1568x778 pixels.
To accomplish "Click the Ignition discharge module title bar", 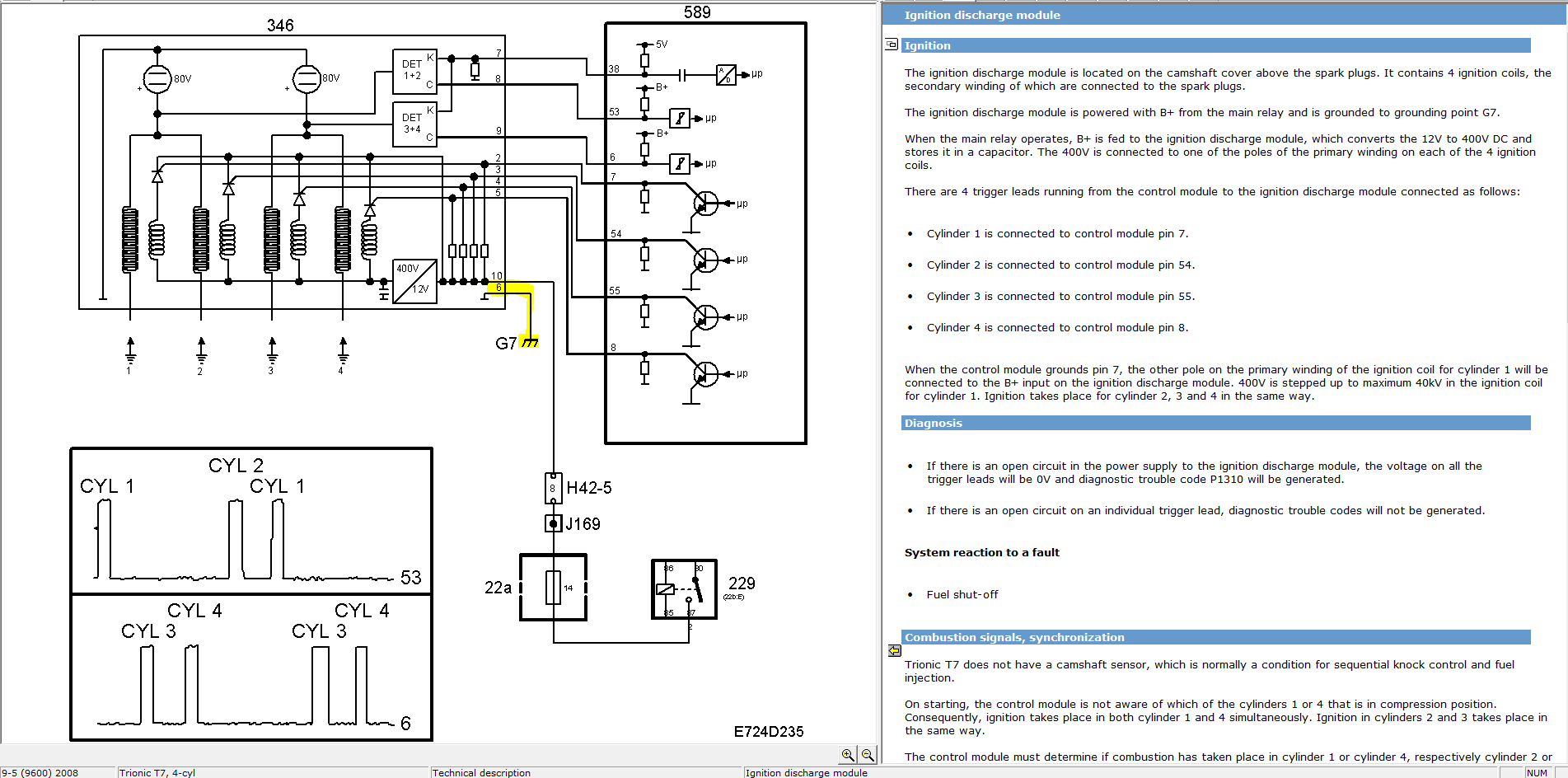I will 1224,15.
